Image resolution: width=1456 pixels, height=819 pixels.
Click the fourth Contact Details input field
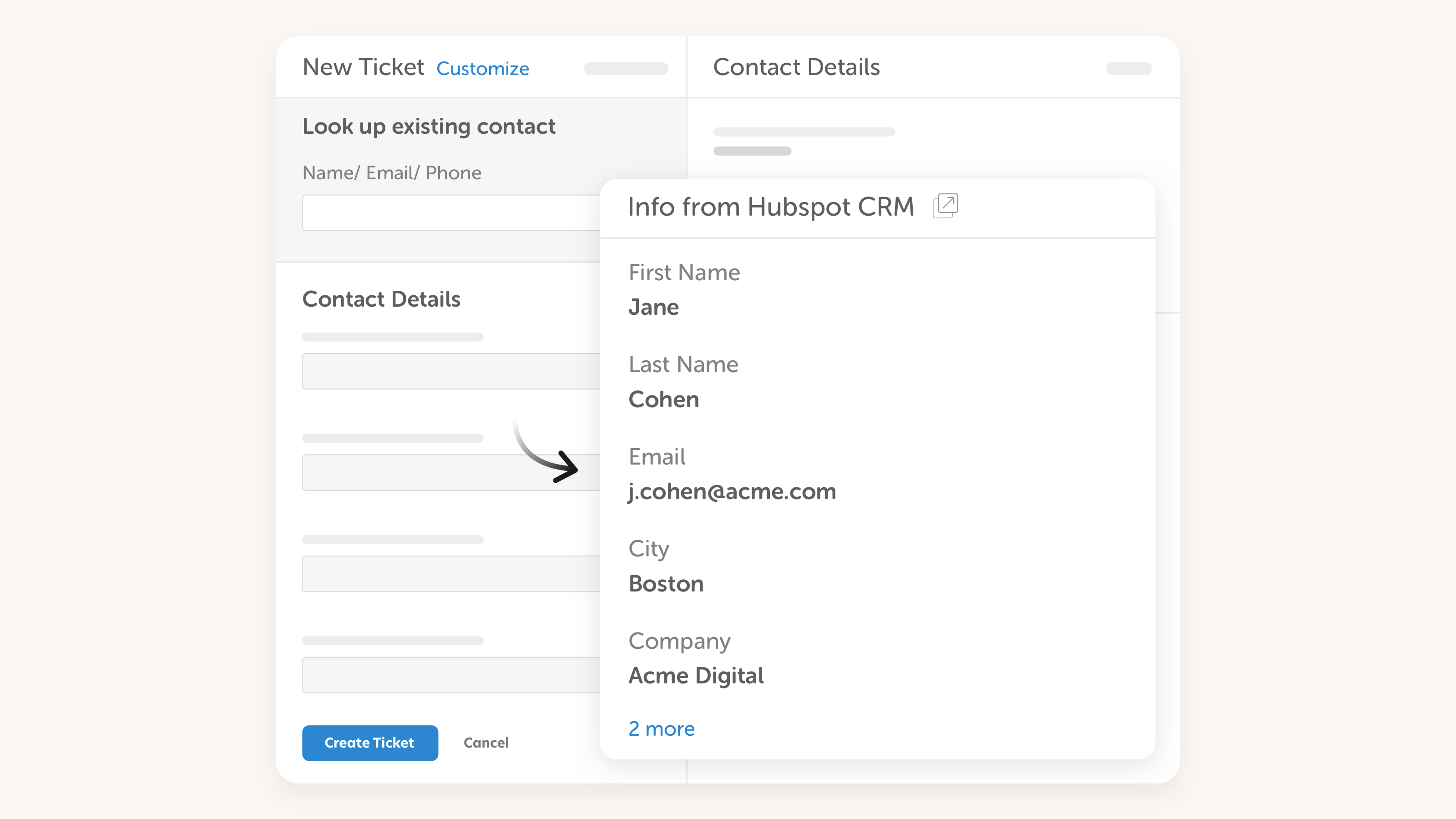(450, 675)
